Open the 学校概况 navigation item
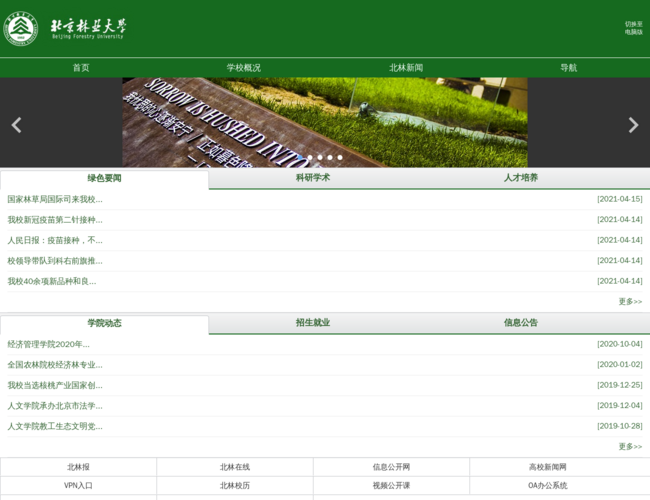650x500 pixels. click(x=244, y=68)
